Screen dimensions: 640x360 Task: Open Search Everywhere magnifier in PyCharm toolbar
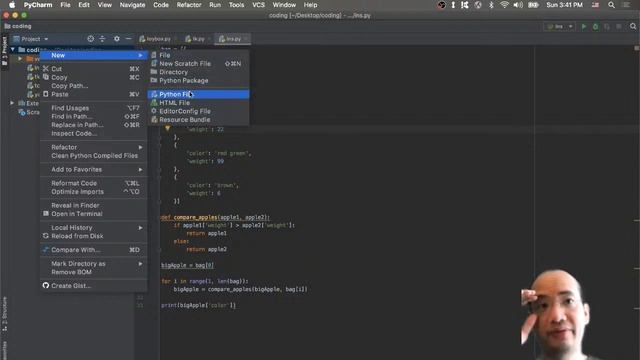(x=633, y=27)
